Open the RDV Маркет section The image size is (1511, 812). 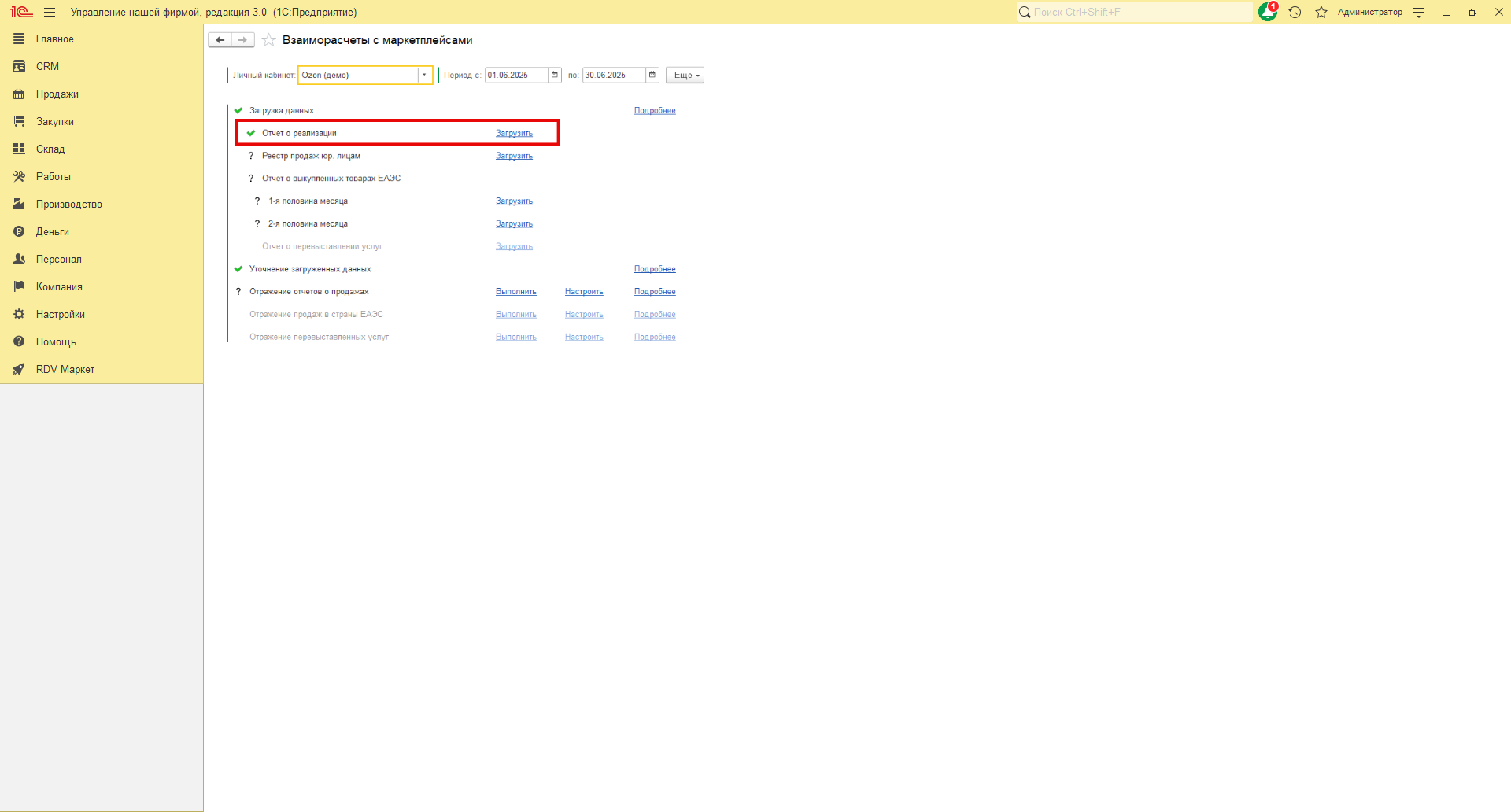(65, 369)
